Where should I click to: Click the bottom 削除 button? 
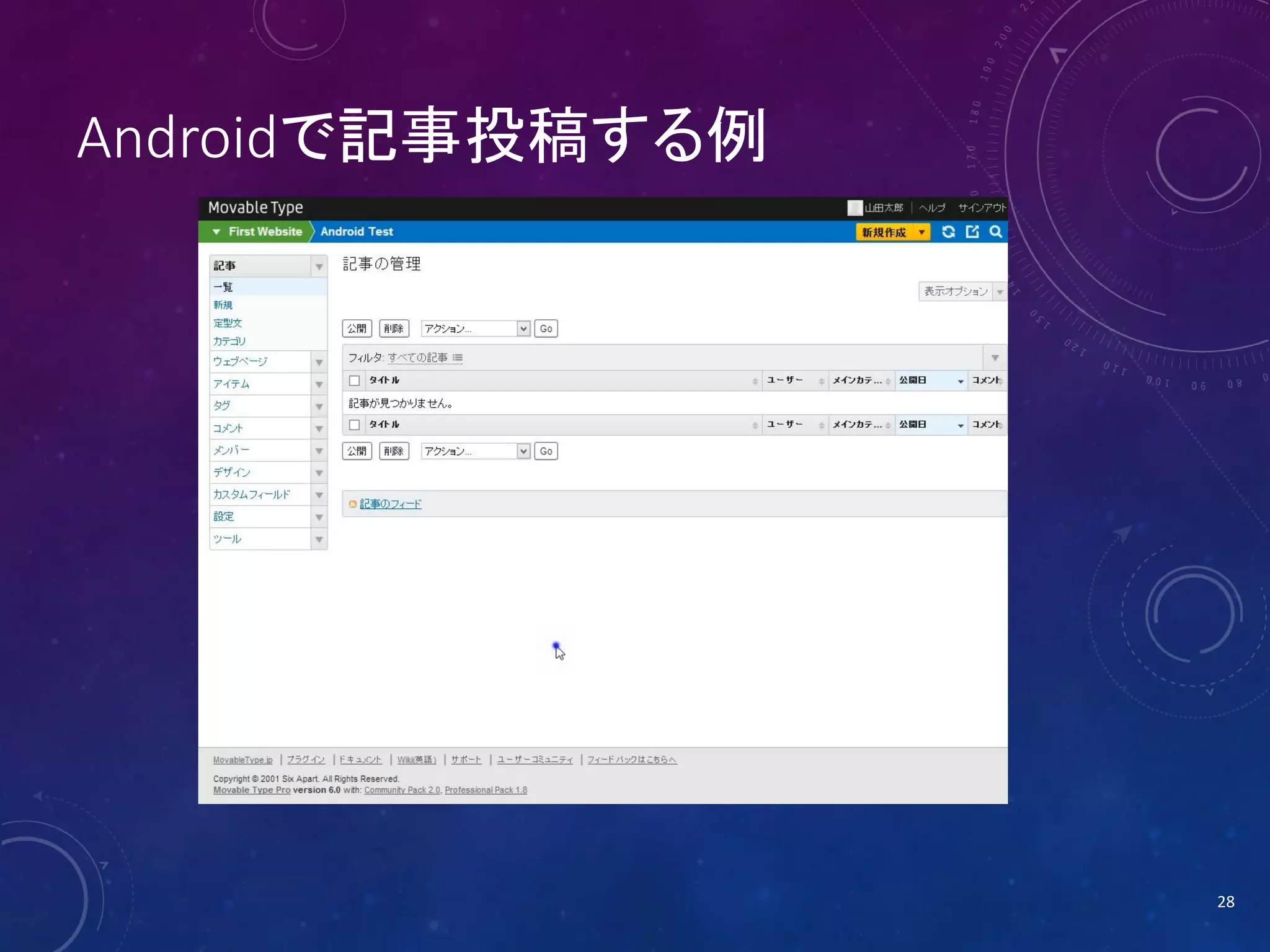pyautogui.click(x=394, y=451)
